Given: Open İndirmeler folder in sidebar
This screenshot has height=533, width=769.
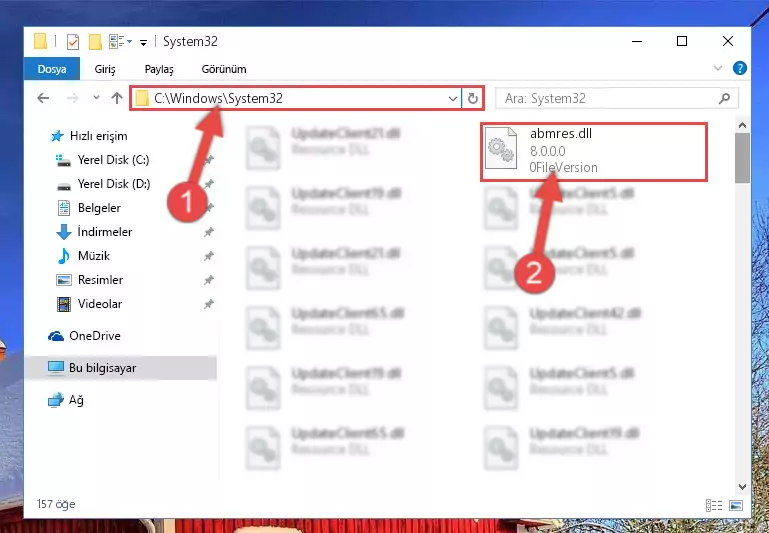Looking at the screenshot, I should pyautogui.click(x=104, y=231).
